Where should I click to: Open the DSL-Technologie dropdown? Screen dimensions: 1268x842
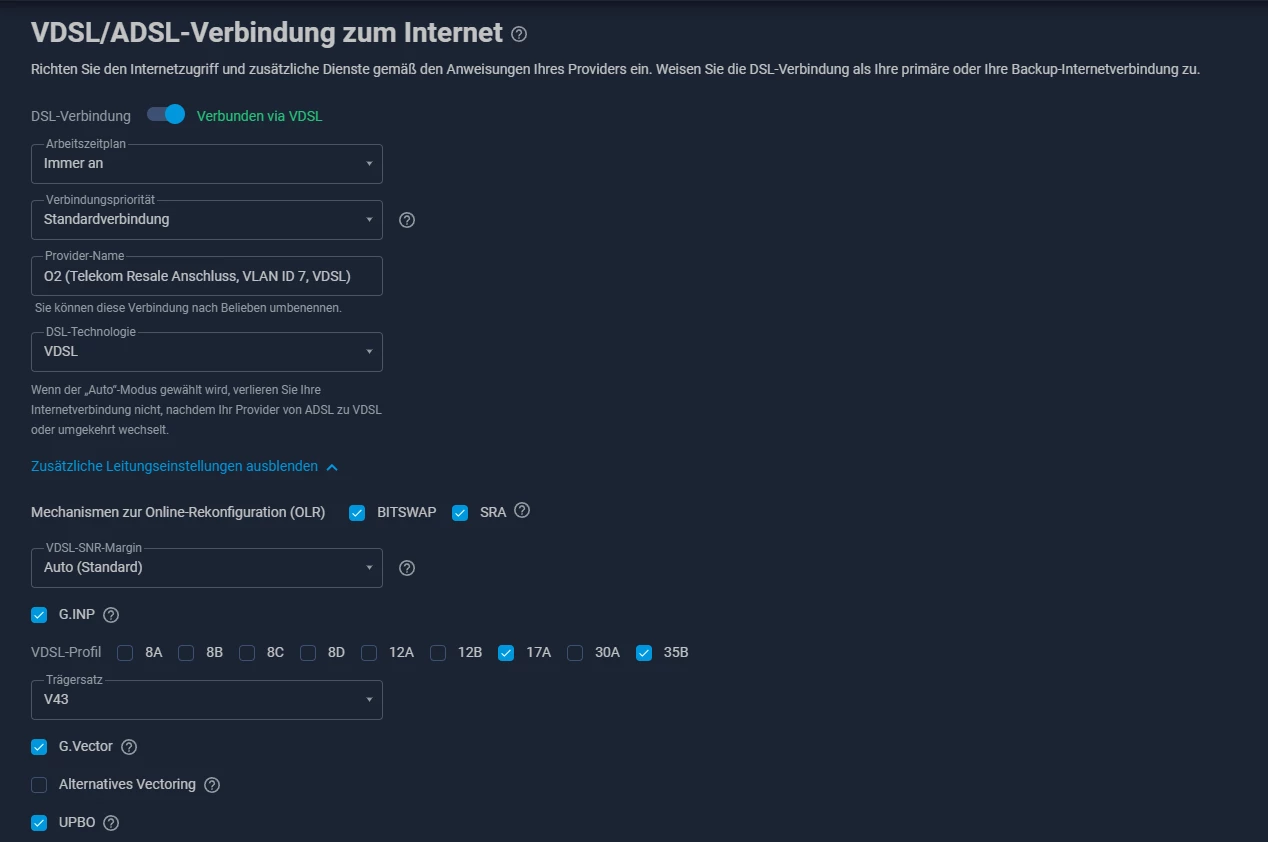point(206,352)
